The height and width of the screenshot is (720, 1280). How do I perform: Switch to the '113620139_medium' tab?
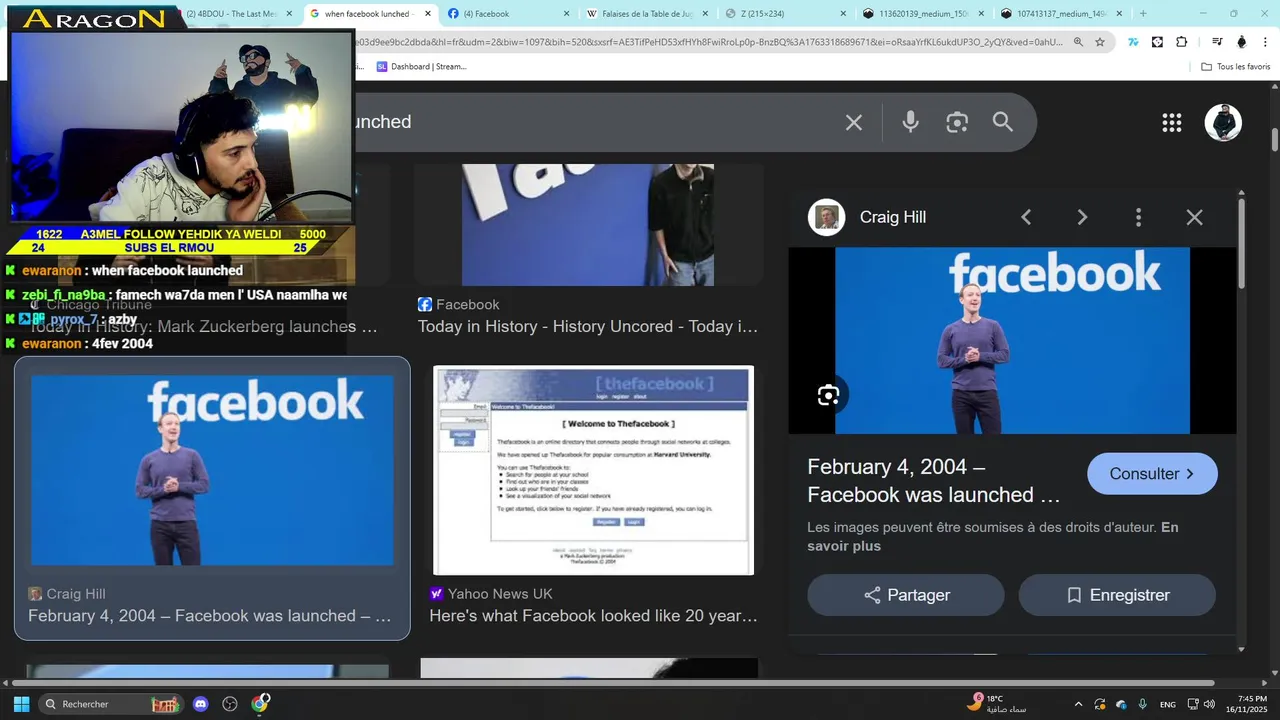pos(923,14)
